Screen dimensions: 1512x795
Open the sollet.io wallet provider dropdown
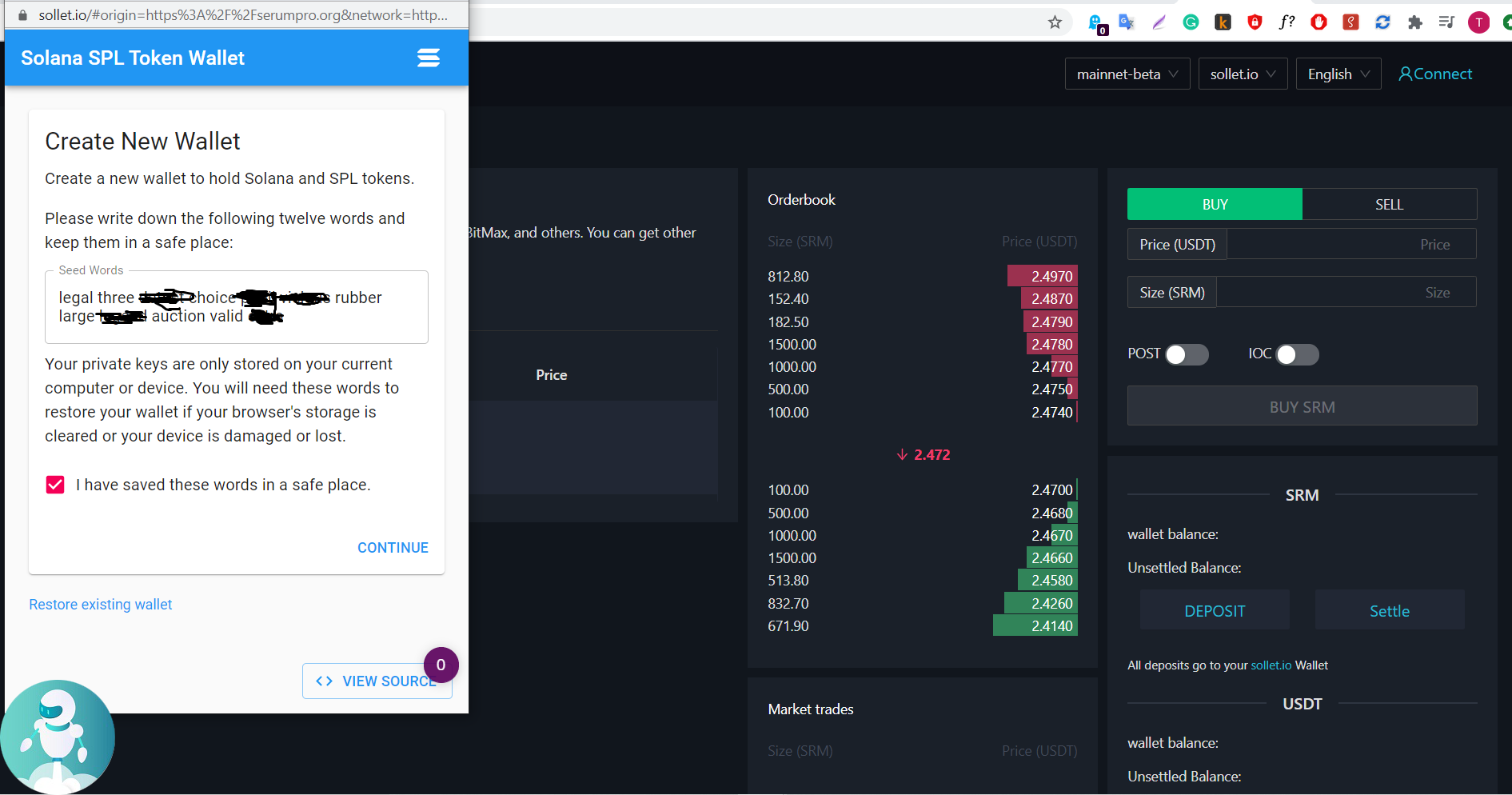(x=1243, y=74)
